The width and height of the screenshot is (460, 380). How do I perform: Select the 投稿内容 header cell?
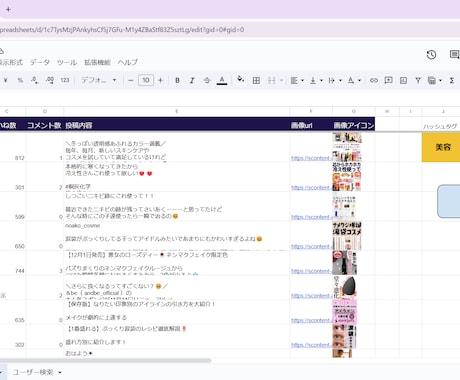(177, 125)
